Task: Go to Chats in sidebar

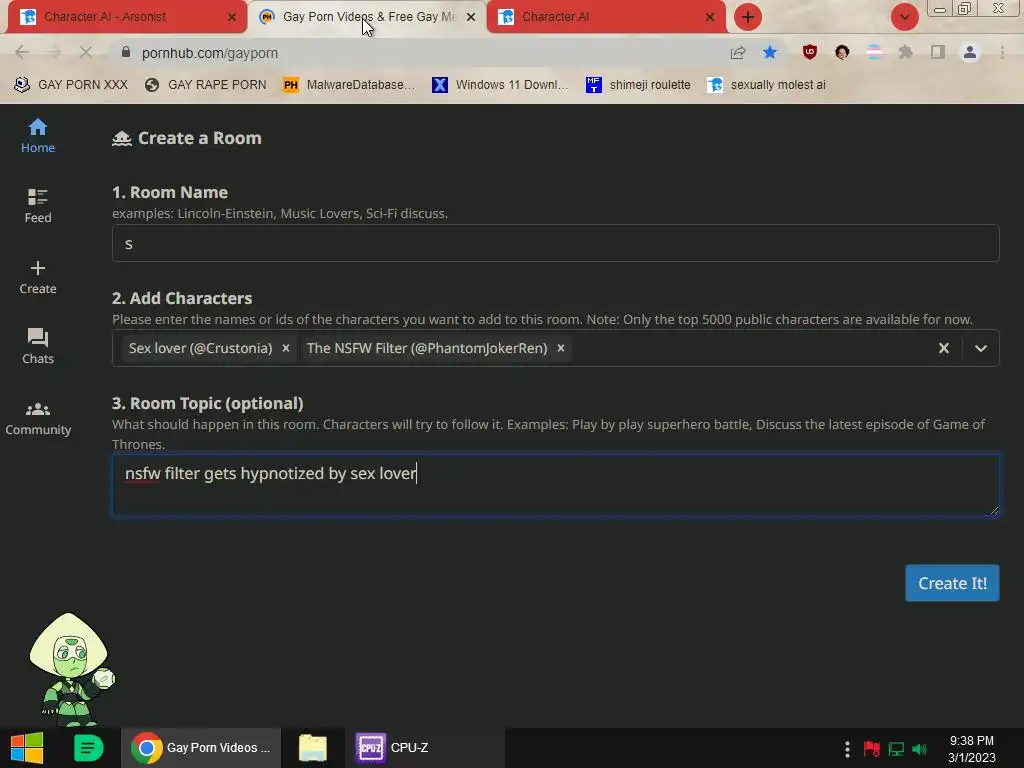Action: point(38,346)
